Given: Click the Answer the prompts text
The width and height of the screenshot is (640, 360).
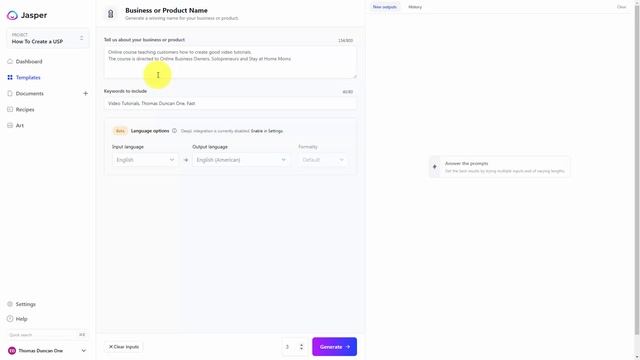Looking at the screenshot, I should tap(467, 163).
